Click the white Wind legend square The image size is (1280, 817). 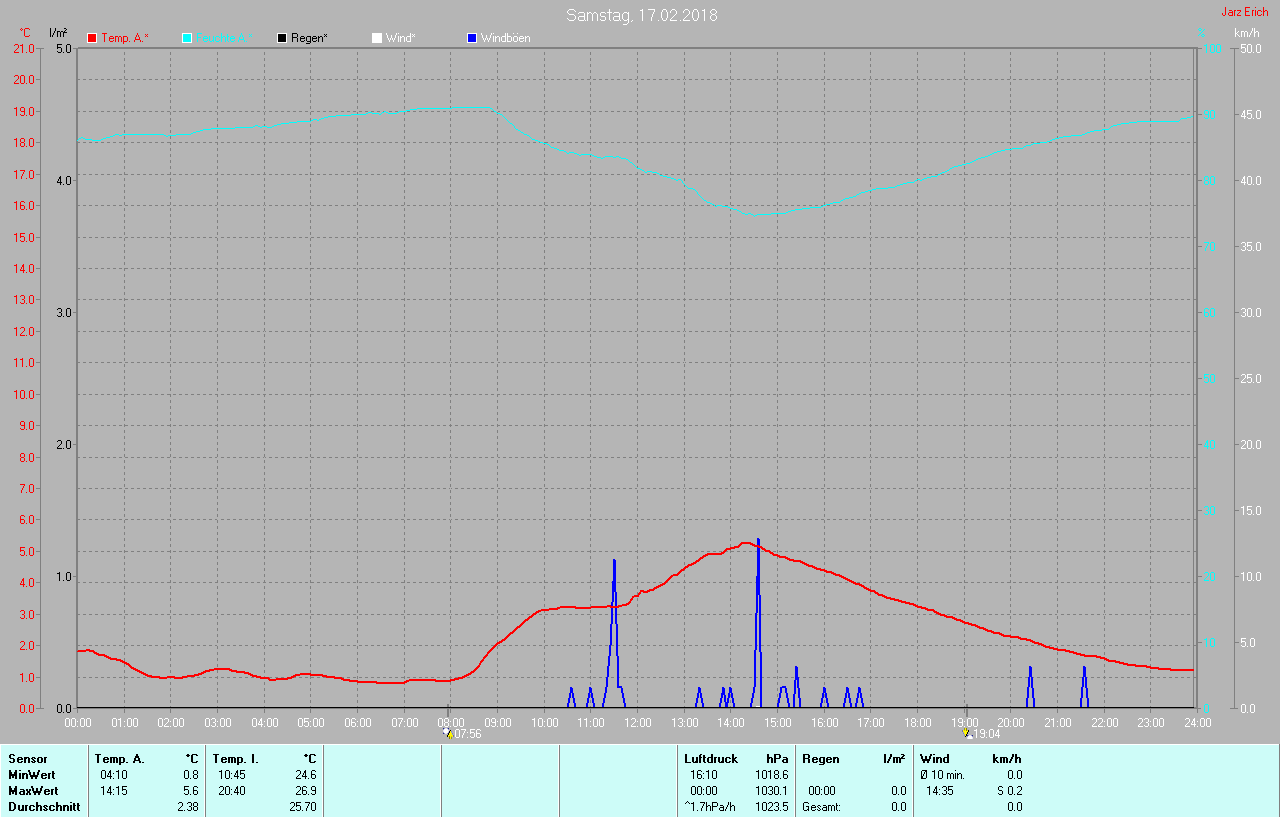(377, 38)
